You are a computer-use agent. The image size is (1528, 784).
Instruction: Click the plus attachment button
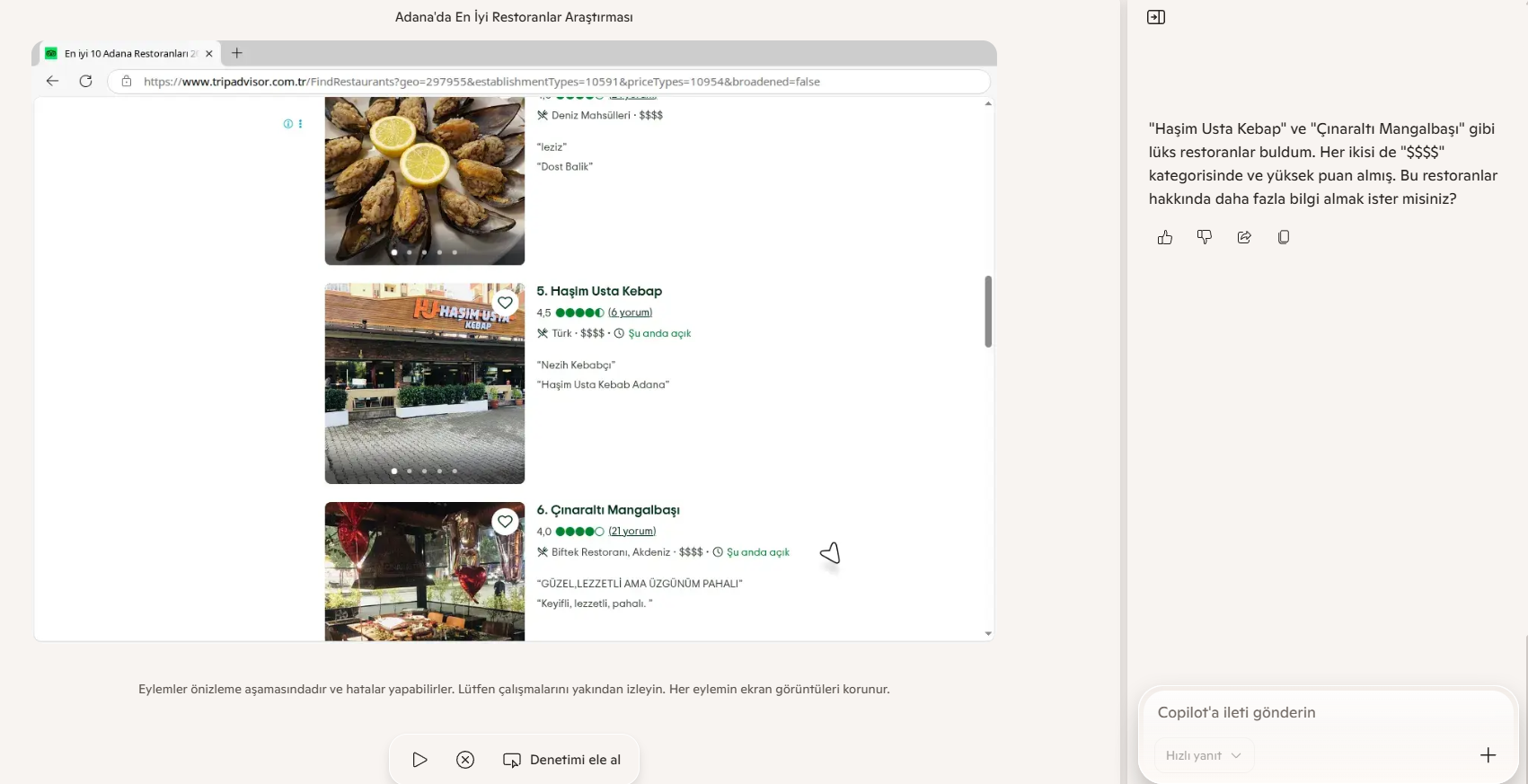[x=1488, y=755]
